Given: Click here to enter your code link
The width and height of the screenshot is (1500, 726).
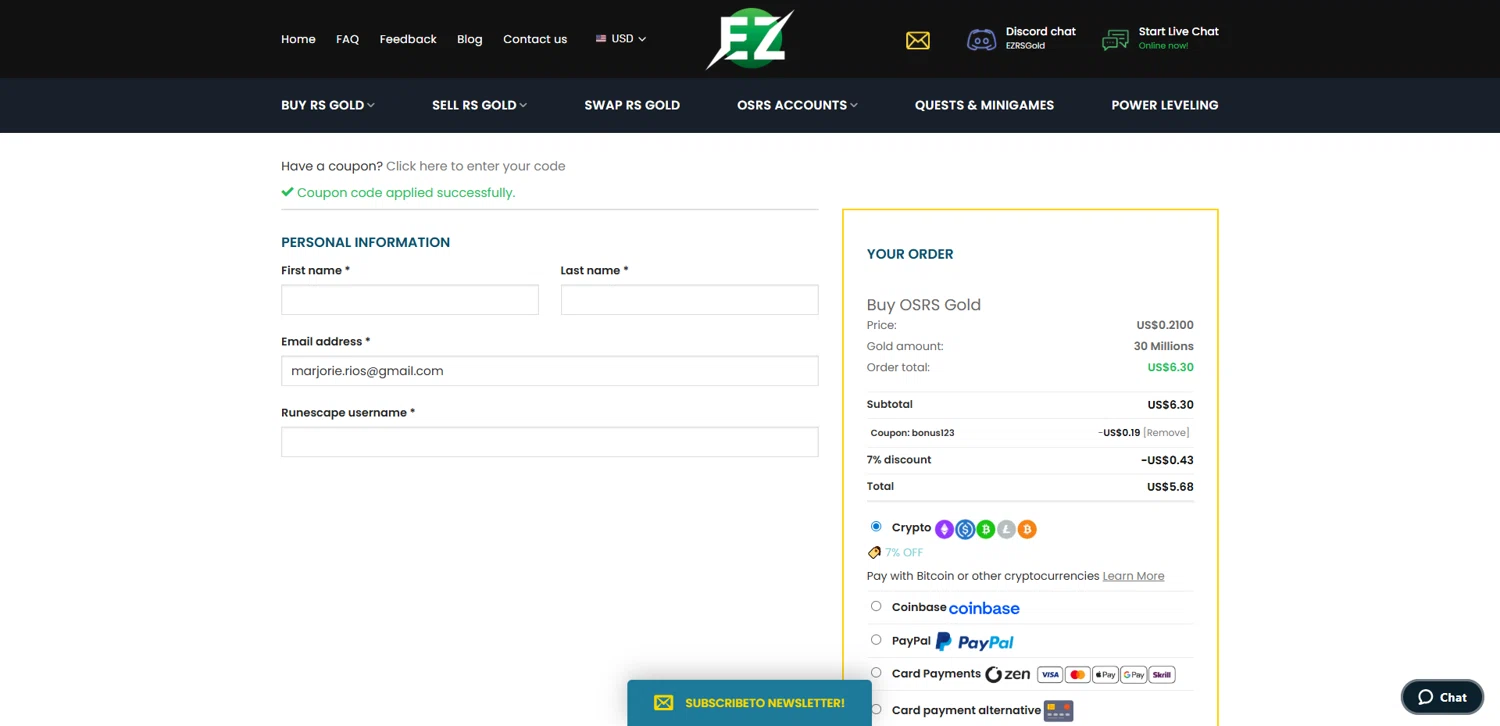Looking at the screenshot, I should point(476,166).
